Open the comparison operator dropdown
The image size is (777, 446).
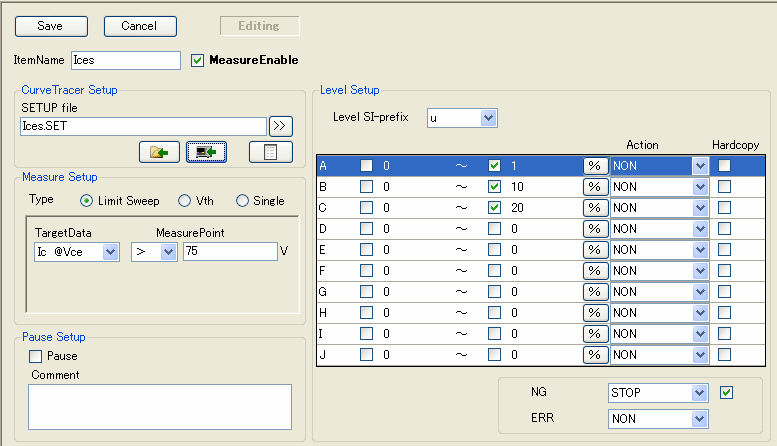(x=169, y=252)
